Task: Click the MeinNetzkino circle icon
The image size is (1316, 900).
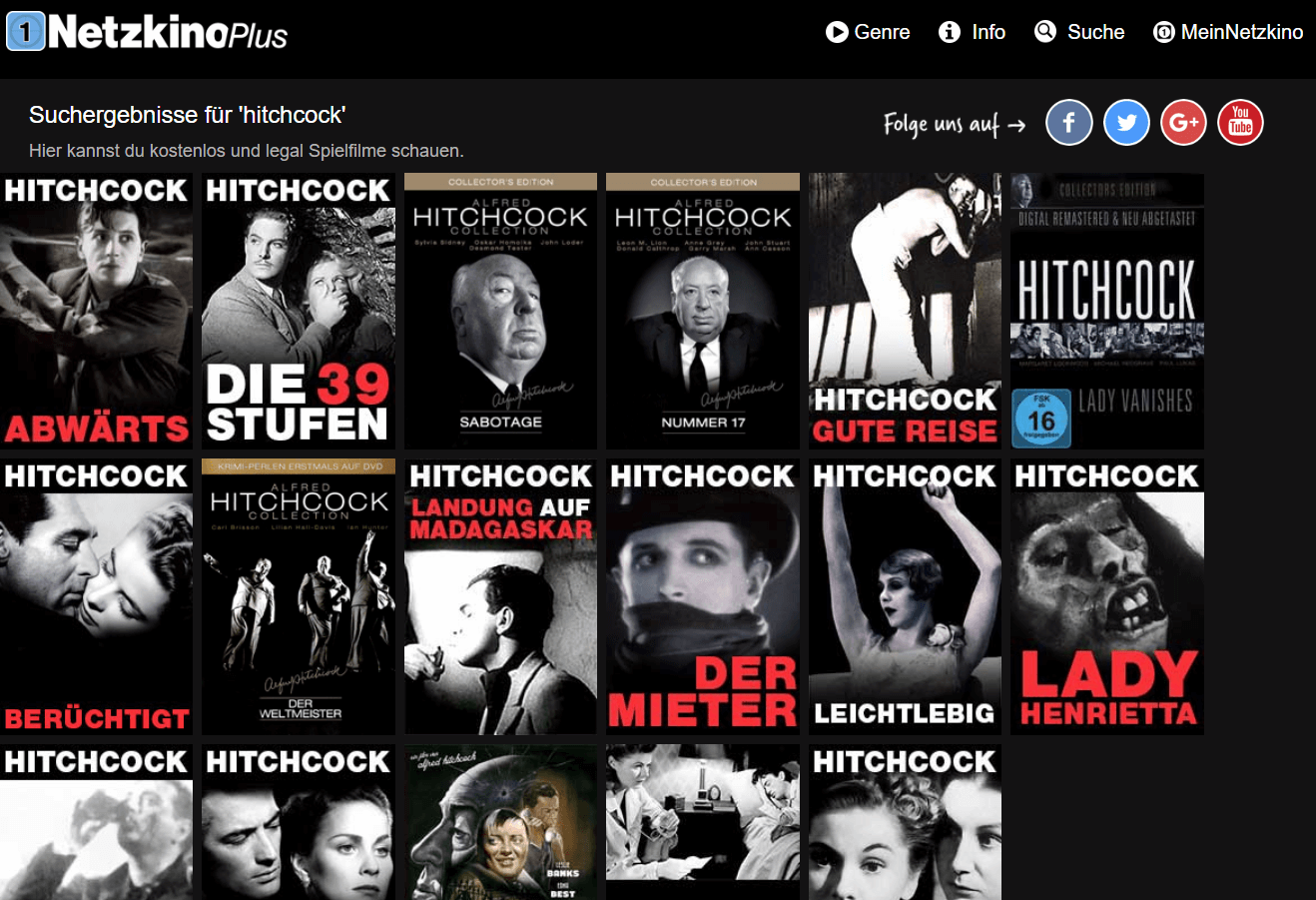Action: coord(1163,32)
